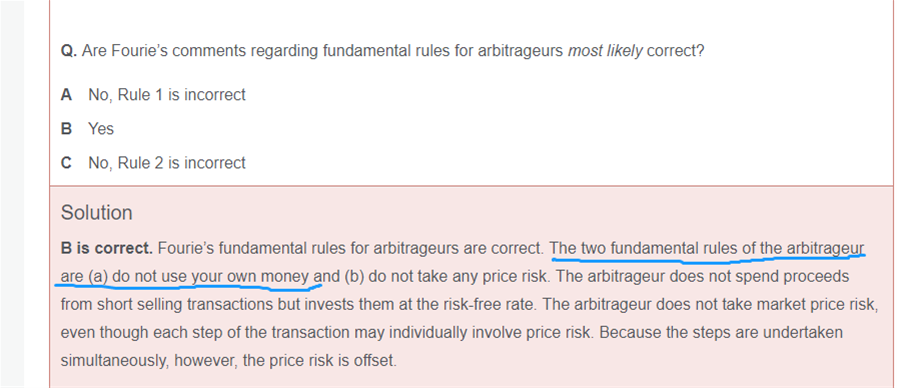Click the "Yes" answer text
This screenshot has width=897, height=388.
click(101, 129)
